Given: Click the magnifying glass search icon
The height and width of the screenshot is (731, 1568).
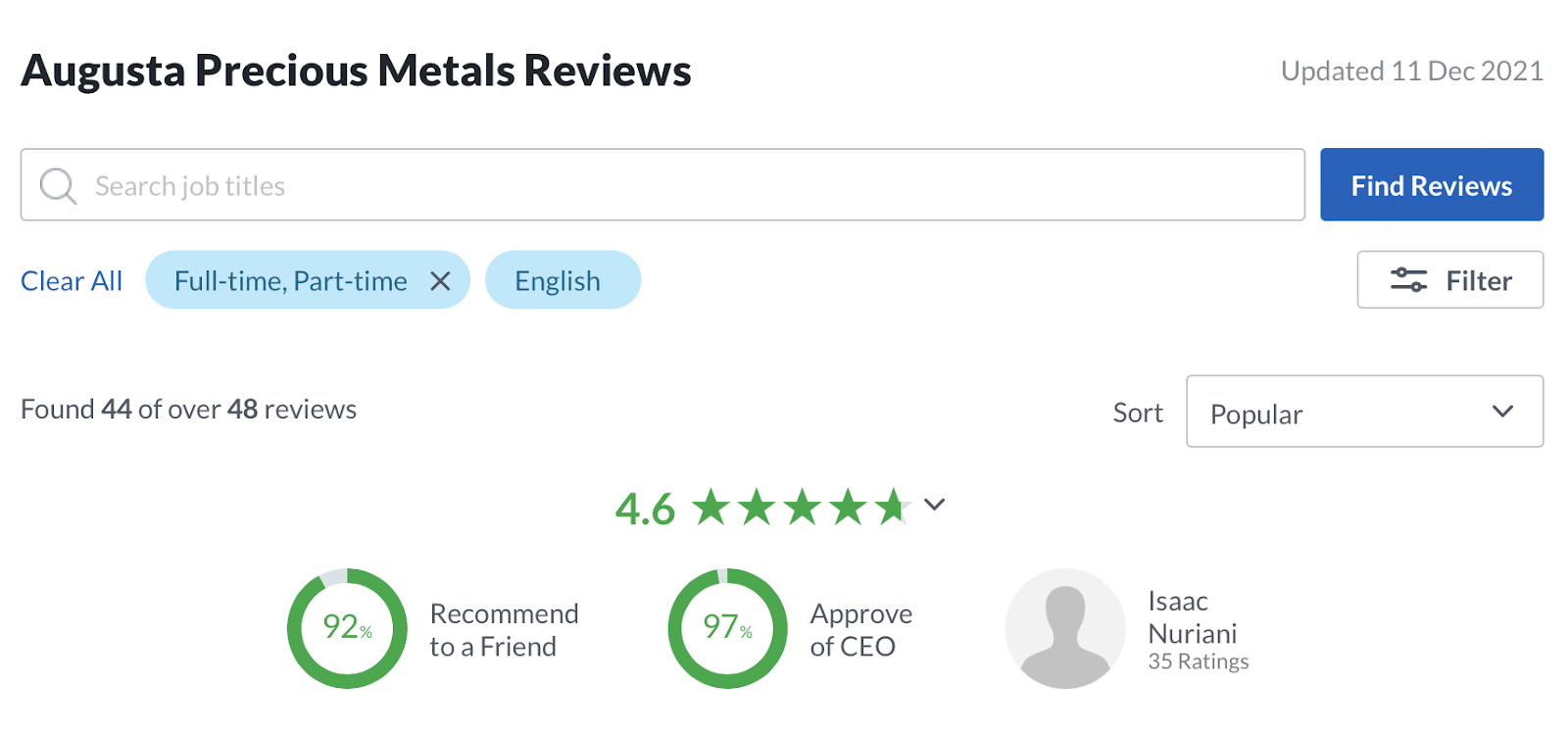Looking at the screenshot, I should (58, 185).
